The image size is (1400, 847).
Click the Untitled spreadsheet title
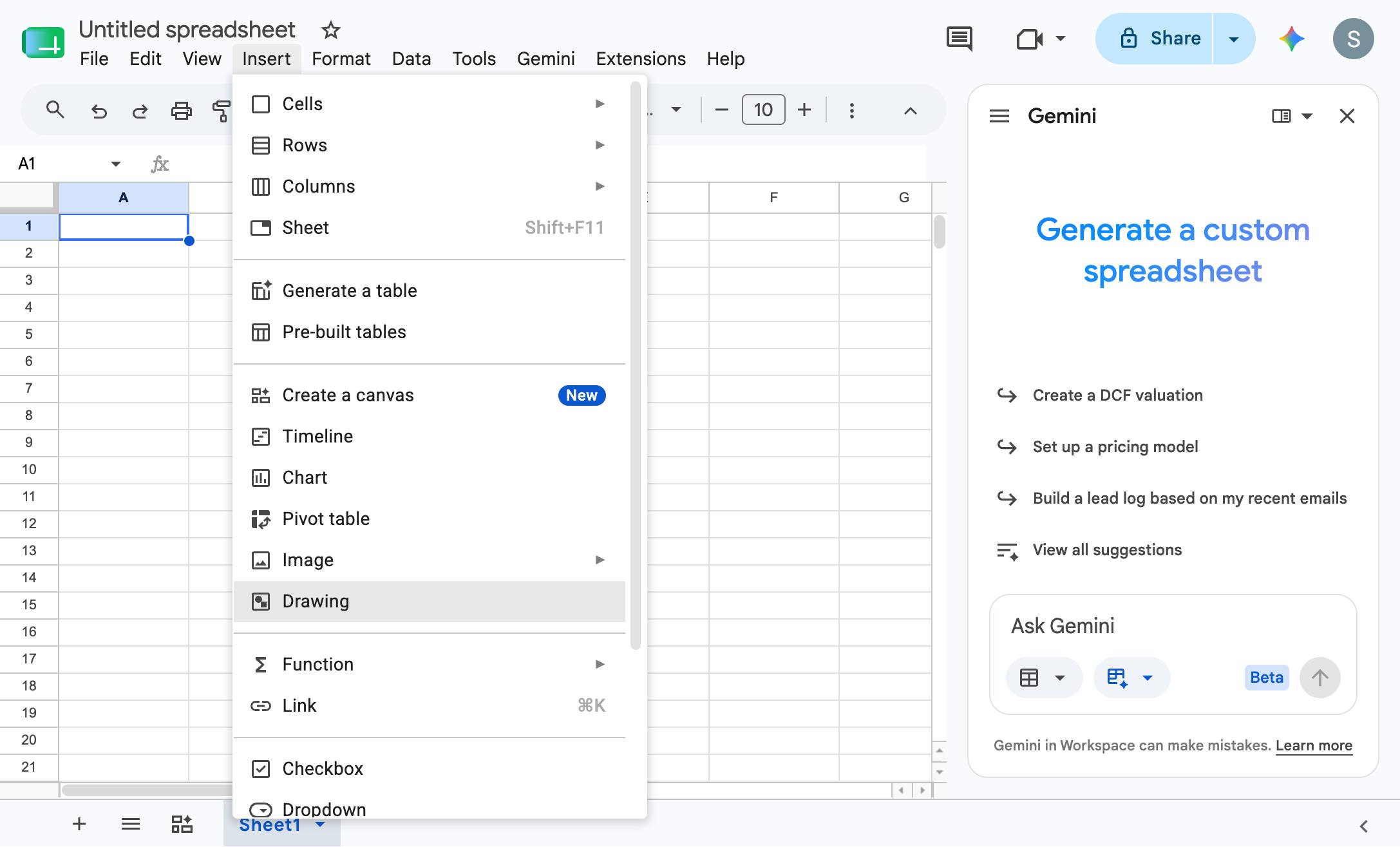[187, 30]
